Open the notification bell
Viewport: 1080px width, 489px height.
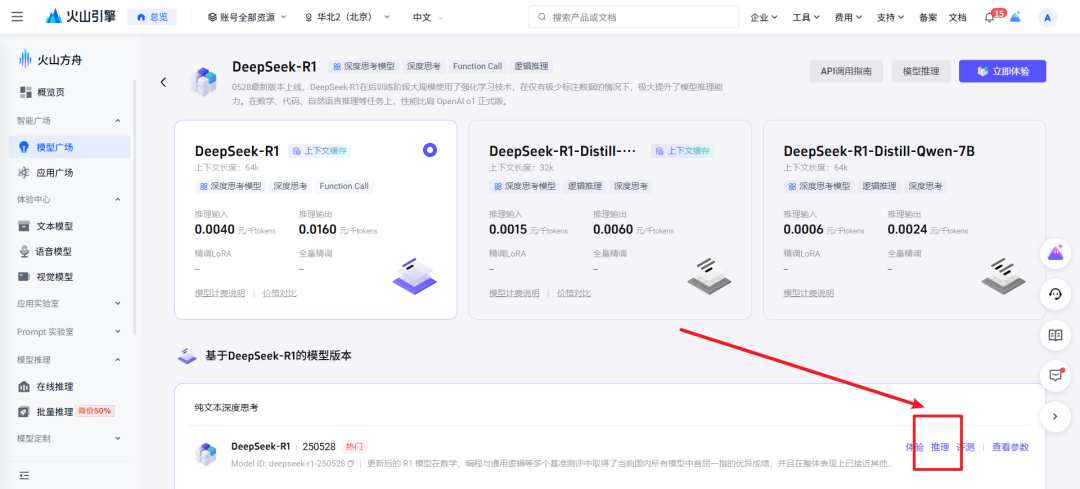[x=989, y=18]
